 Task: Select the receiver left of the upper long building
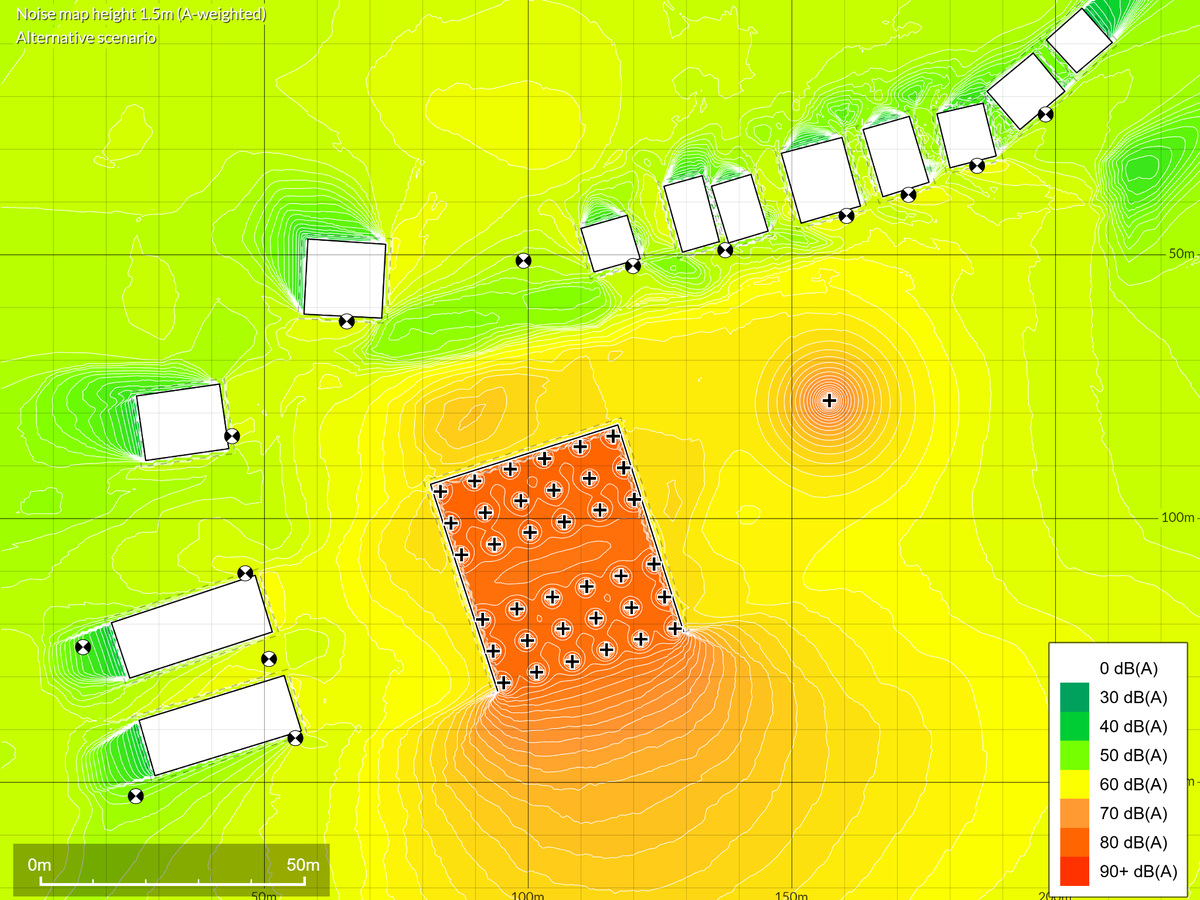[x=83, y=646]
